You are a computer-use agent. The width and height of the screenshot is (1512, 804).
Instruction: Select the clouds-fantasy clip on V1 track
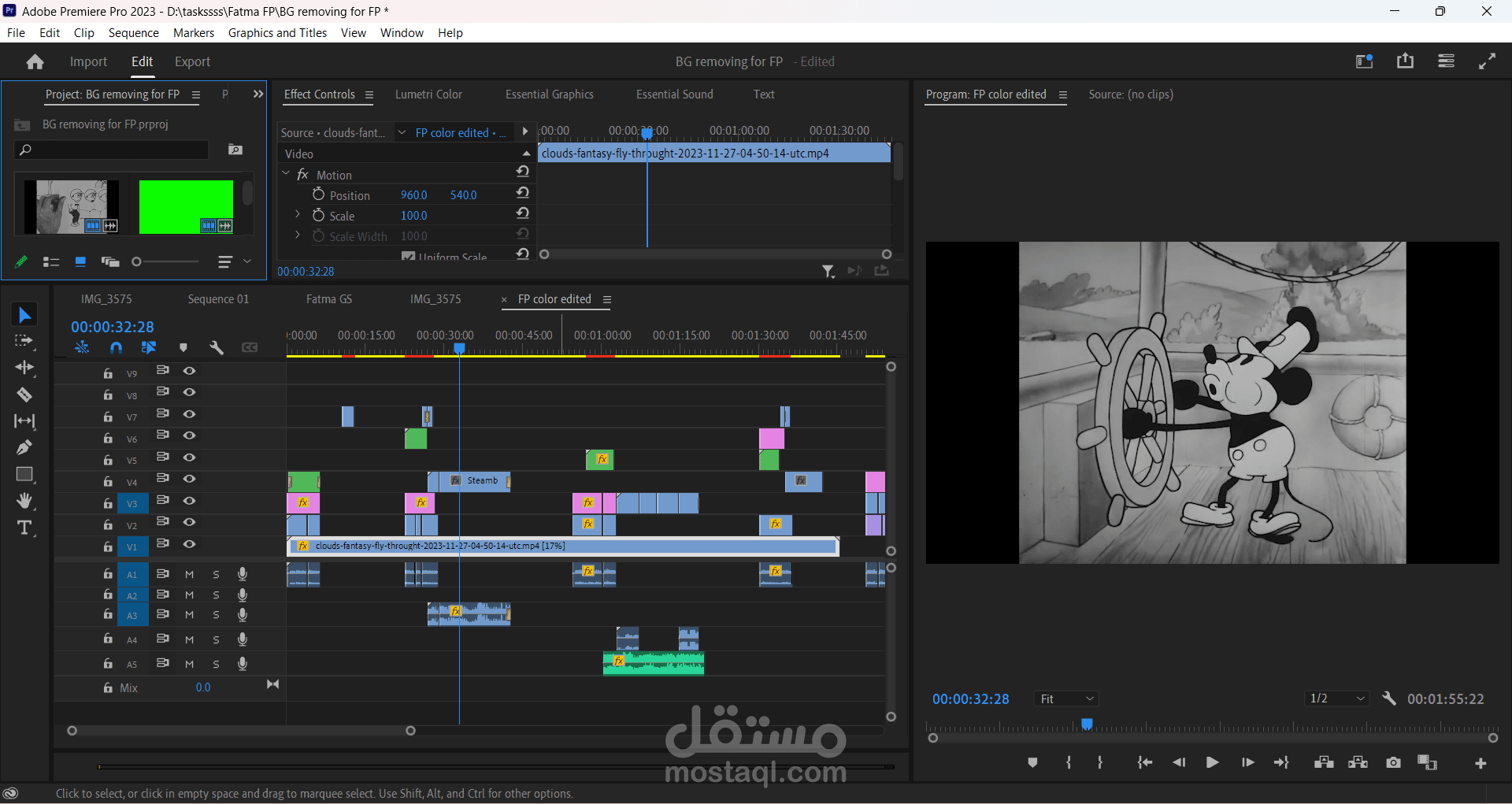[562, 546]
